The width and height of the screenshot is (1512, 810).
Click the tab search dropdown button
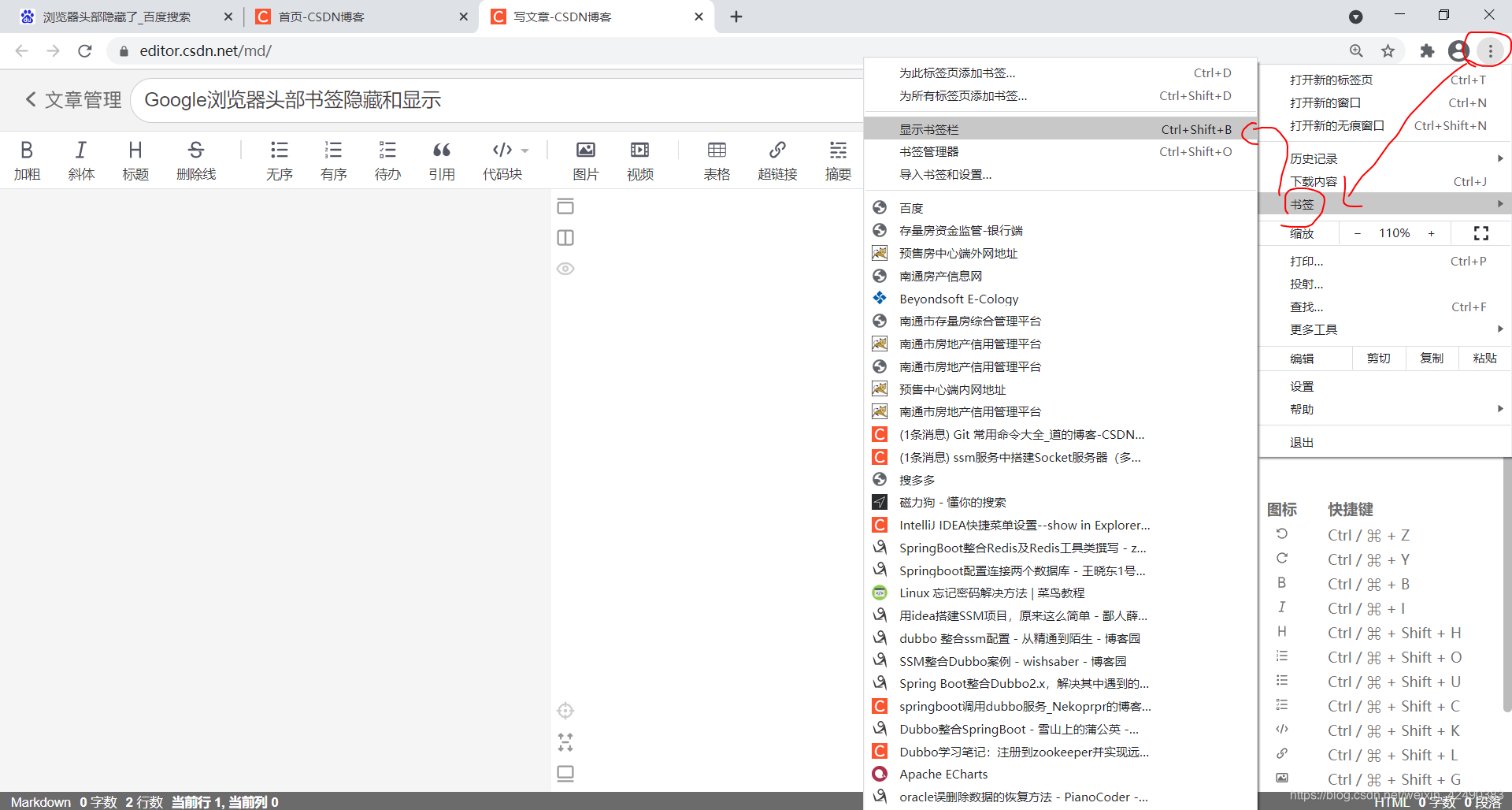1355,17
